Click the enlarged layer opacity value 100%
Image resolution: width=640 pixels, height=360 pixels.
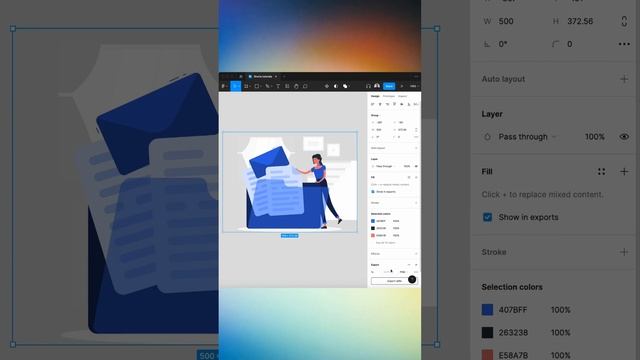595,137
